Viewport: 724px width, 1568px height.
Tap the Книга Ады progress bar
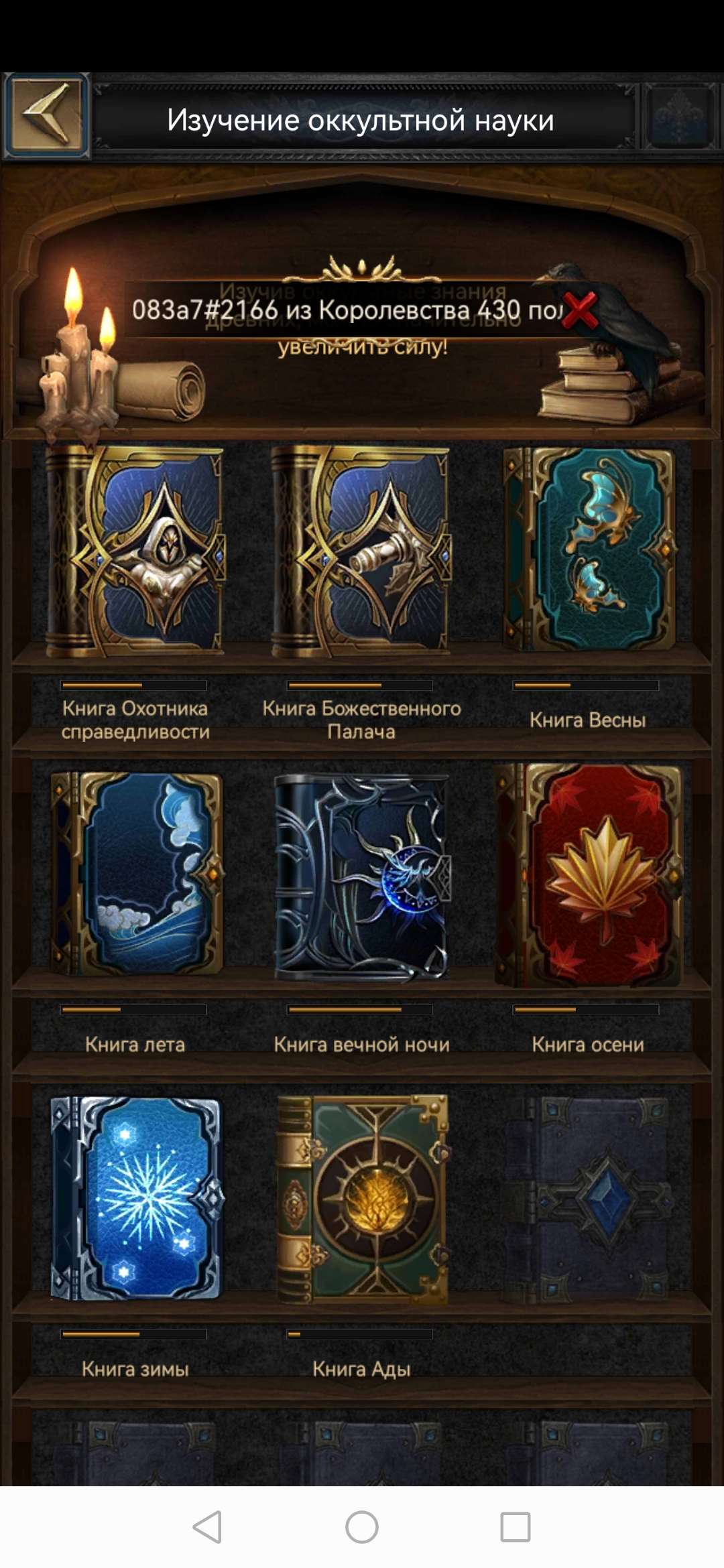coord(360,1334)
